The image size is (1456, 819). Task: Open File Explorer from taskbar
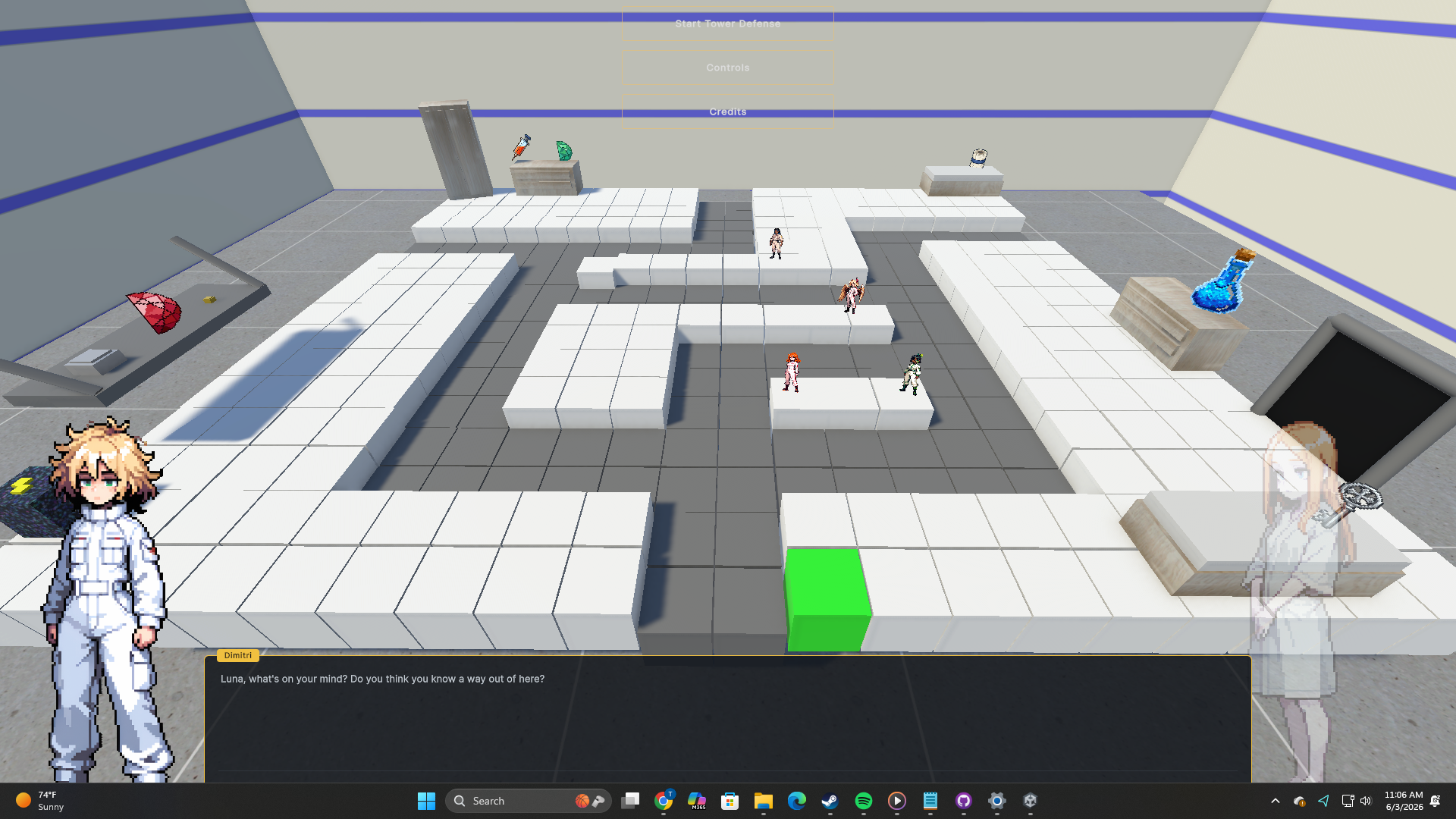click(764, 801)
